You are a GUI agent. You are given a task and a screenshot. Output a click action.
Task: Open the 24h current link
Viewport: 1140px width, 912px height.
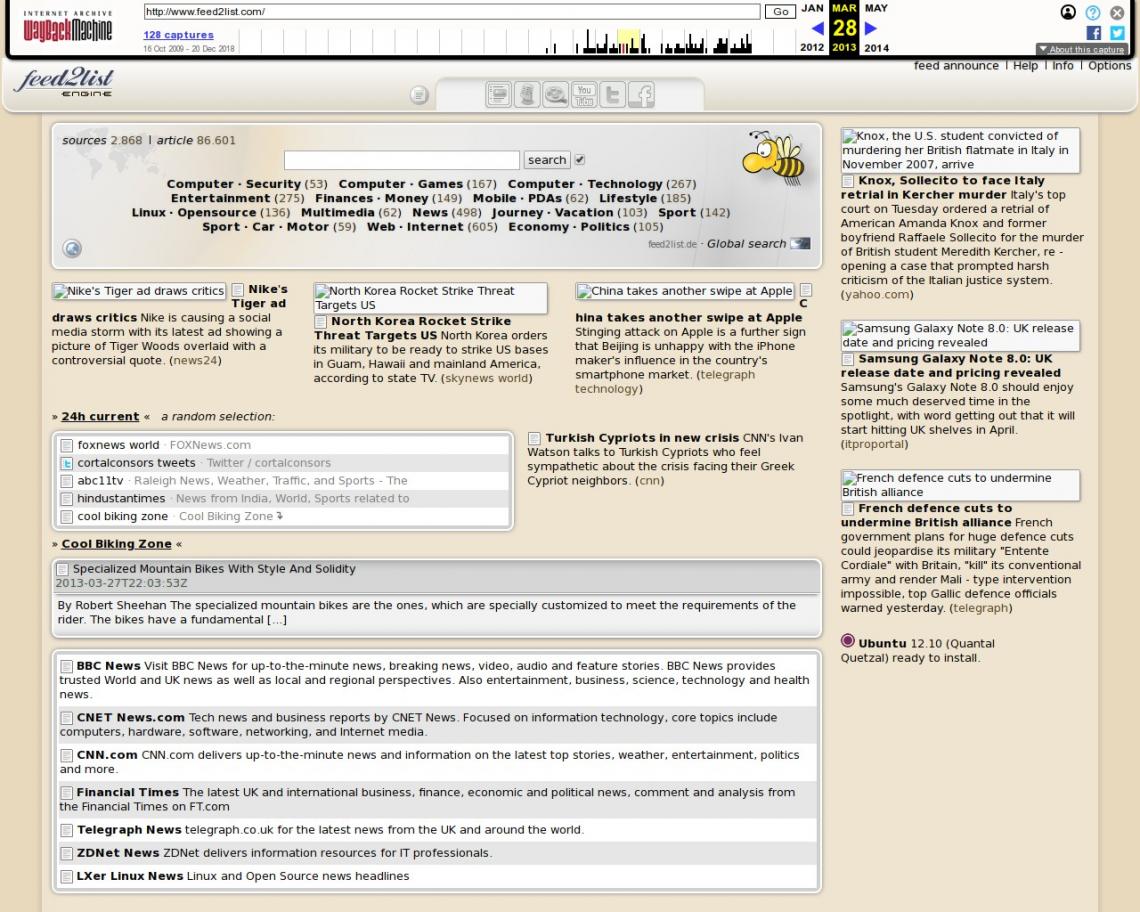[x=100, y=417]
